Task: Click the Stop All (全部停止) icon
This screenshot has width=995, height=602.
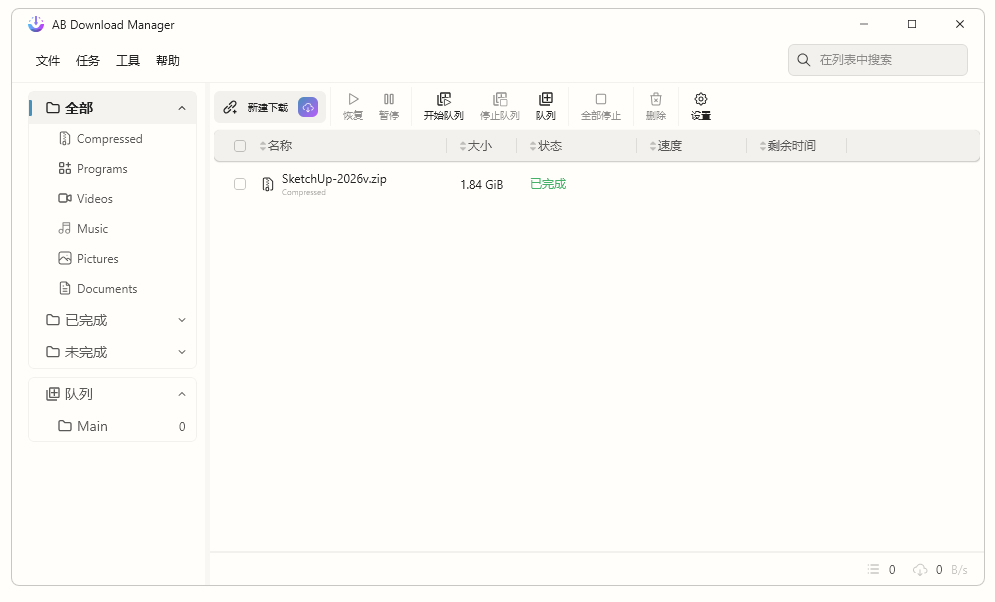Action: (601, 100)
